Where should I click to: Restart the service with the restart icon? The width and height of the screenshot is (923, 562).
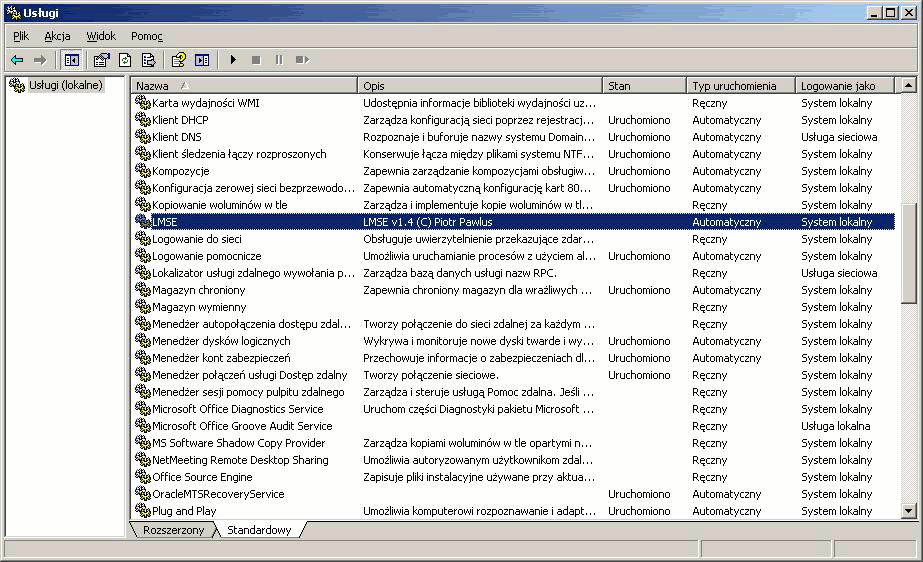303,60
